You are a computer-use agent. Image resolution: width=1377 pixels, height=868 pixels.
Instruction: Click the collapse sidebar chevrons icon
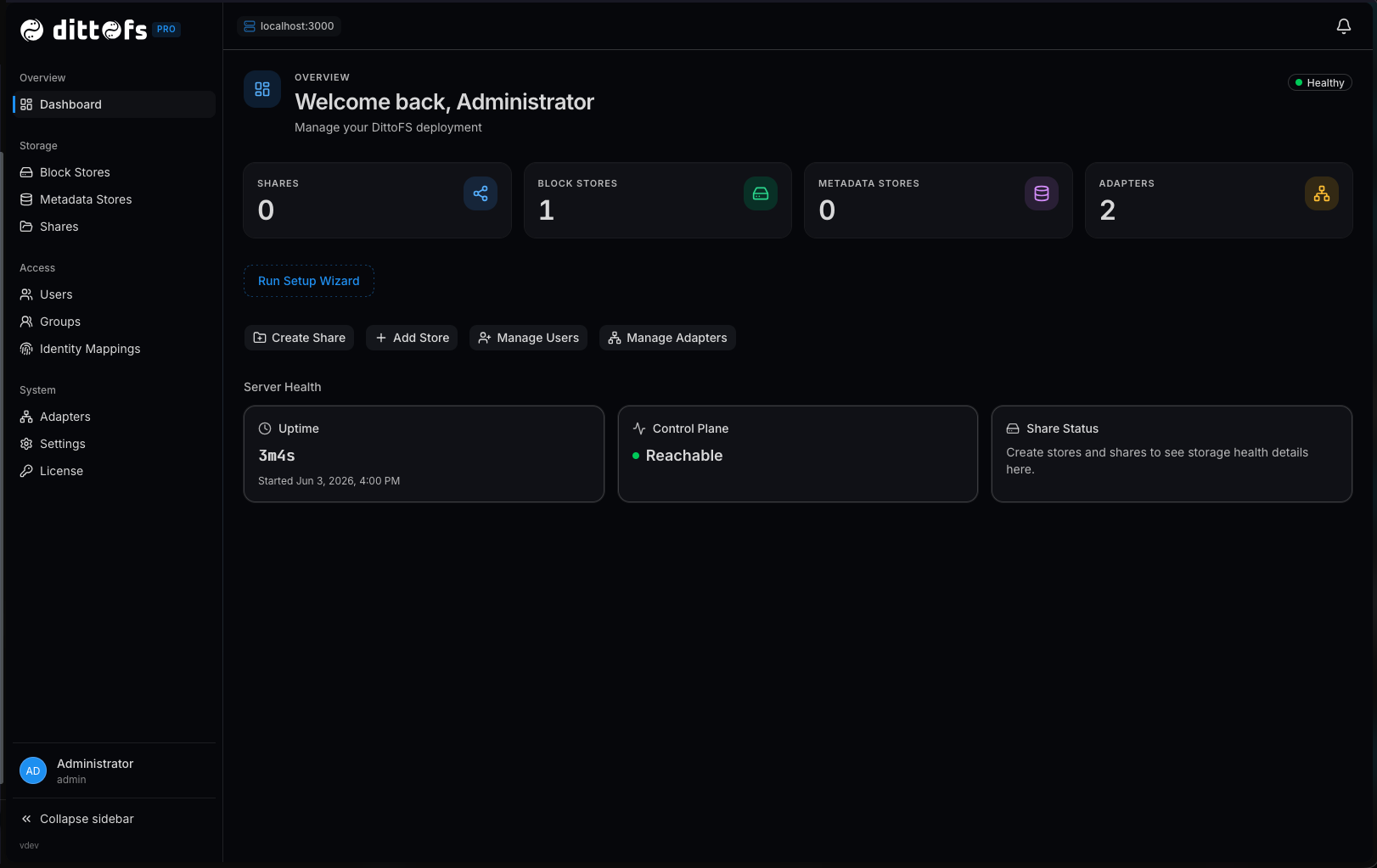(x=26, y=819)
